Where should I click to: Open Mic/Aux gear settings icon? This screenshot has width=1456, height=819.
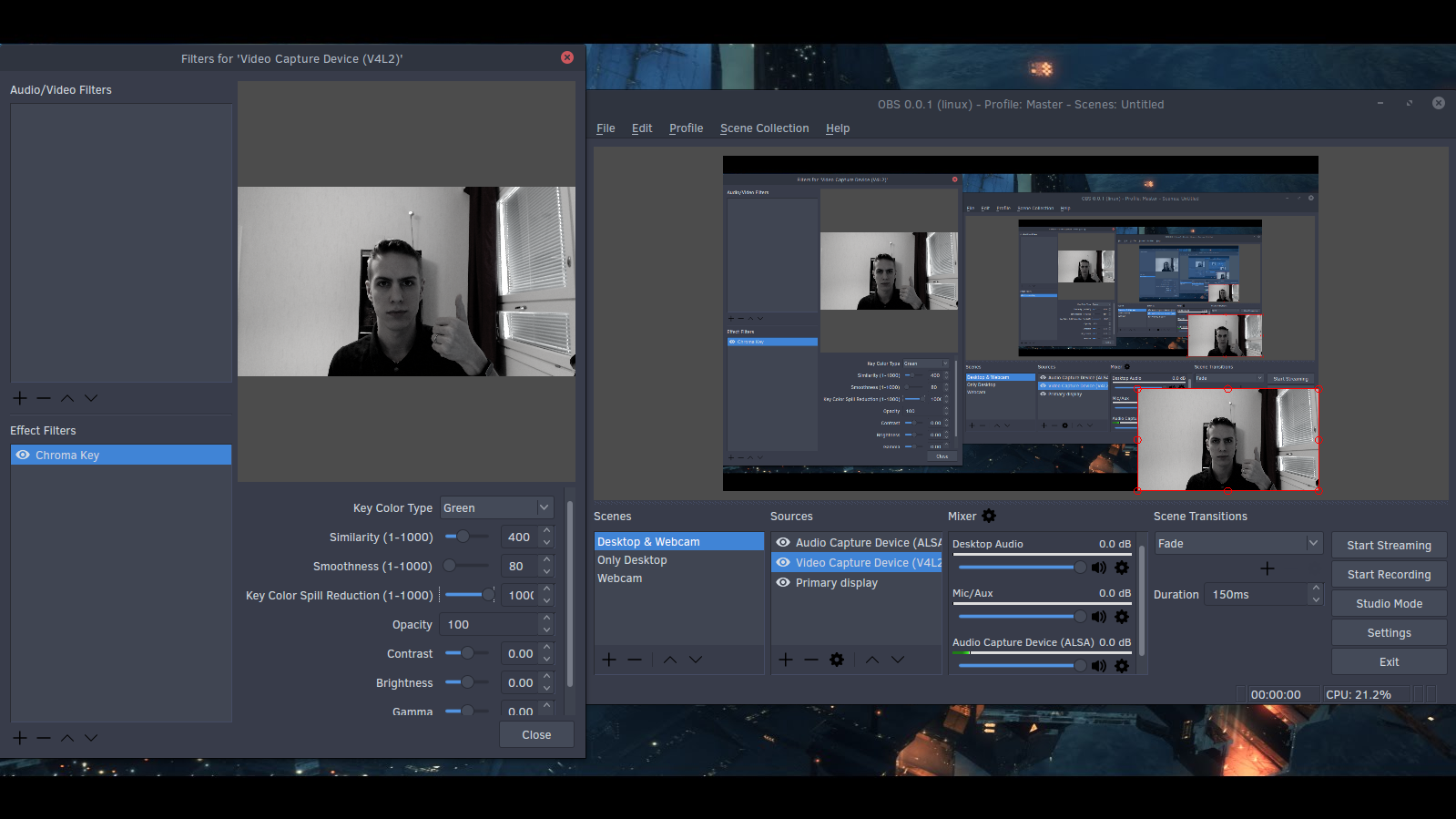[1122, 617]
